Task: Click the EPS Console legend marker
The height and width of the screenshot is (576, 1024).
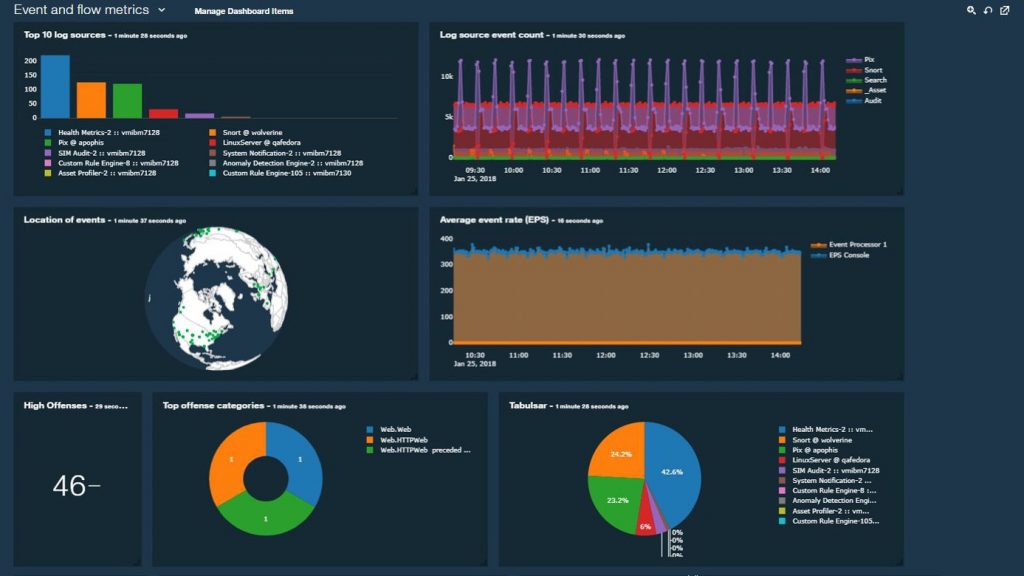Action: 819,255
